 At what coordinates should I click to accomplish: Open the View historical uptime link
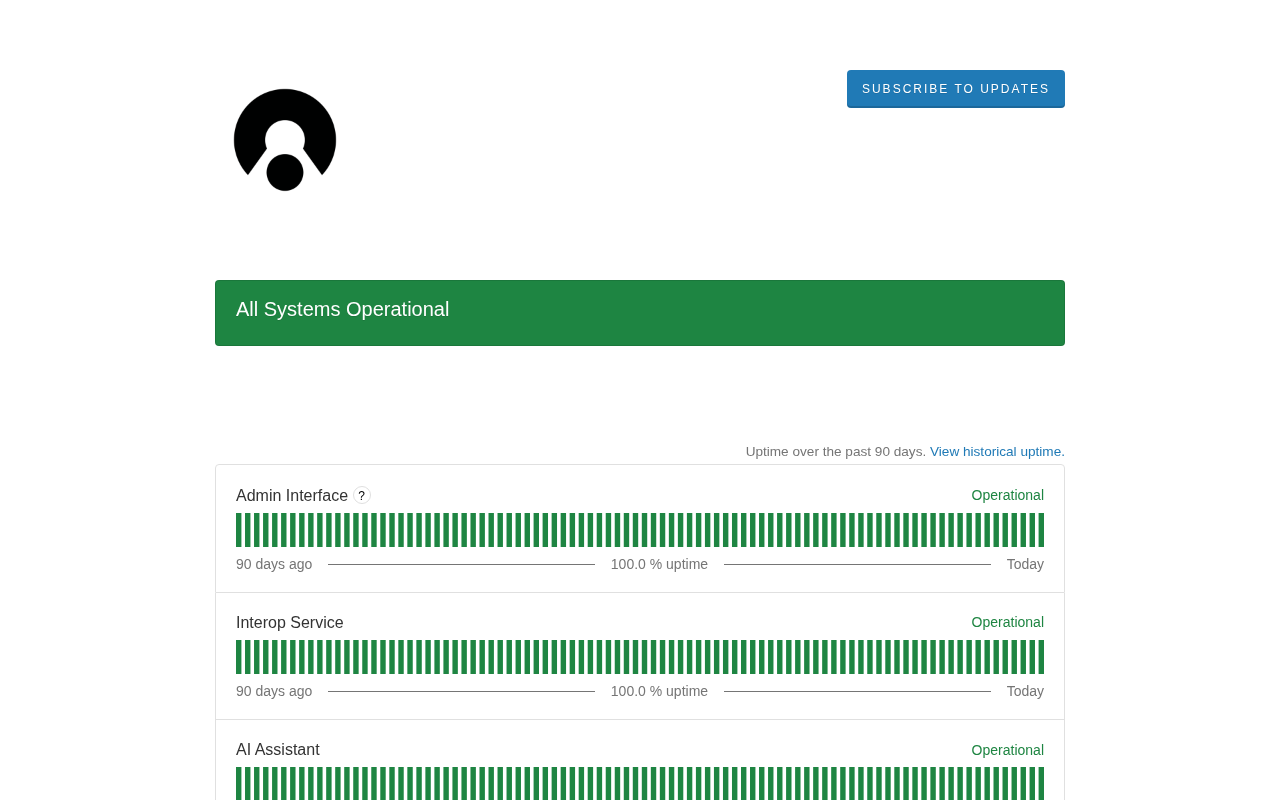click(996, 451)
